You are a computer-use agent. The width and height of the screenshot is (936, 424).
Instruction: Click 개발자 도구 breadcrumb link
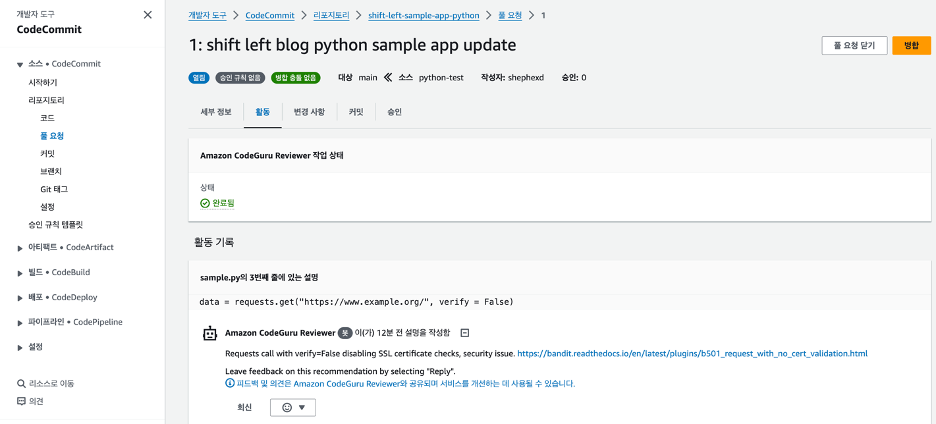[x=207, y=16]
